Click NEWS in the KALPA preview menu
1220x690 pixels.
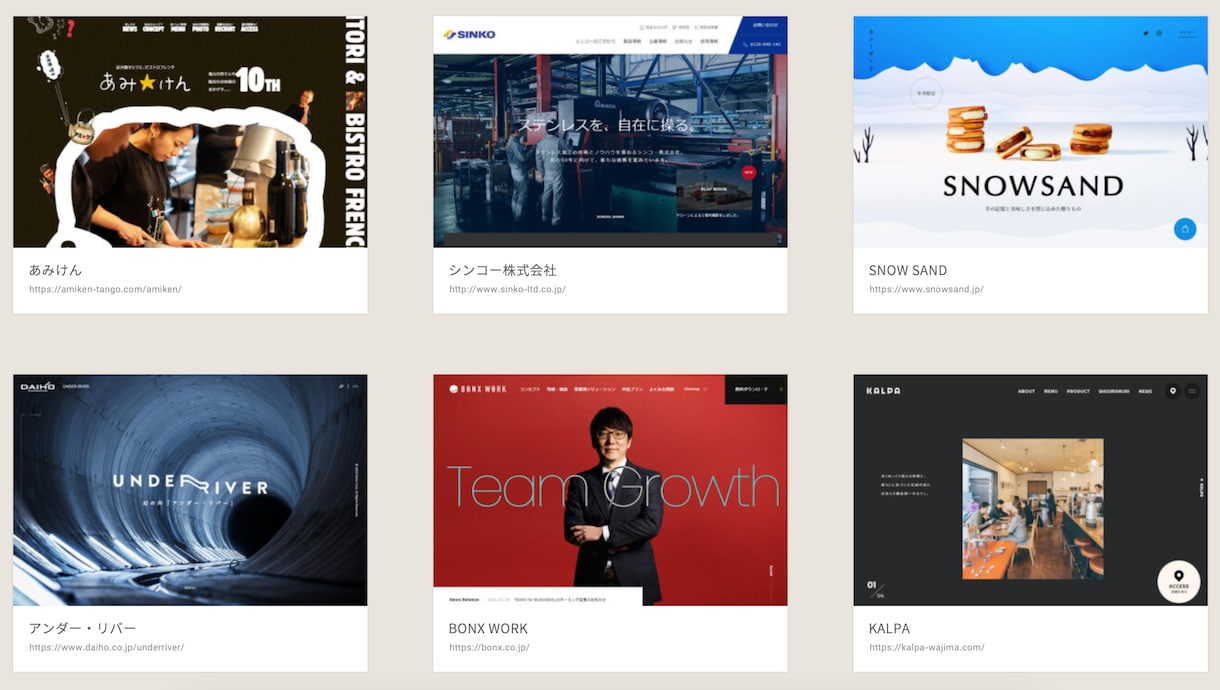click(x=1145, y=391)
